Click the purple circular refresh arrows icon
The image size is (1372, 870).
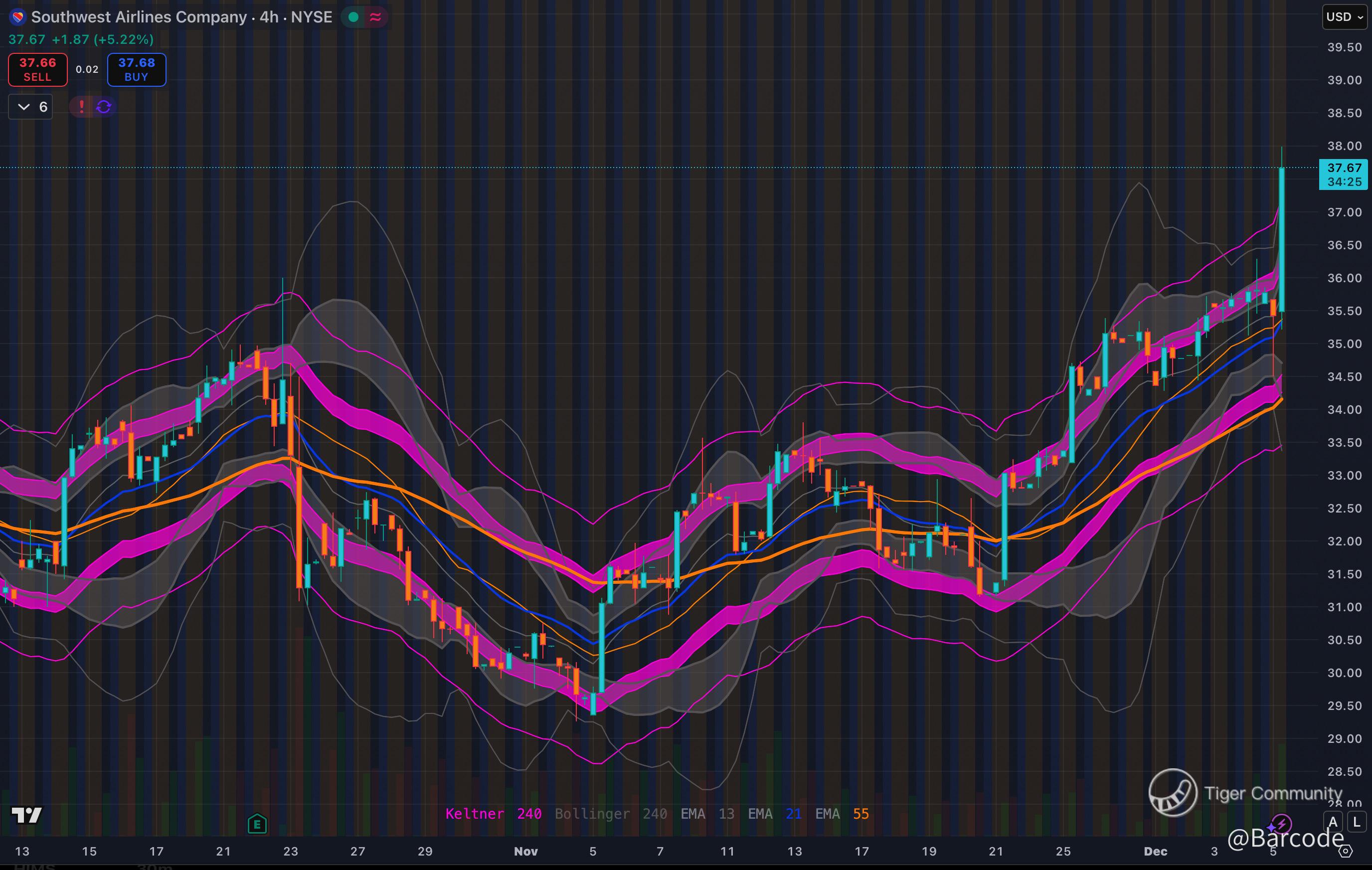click(x=104, y=107)
